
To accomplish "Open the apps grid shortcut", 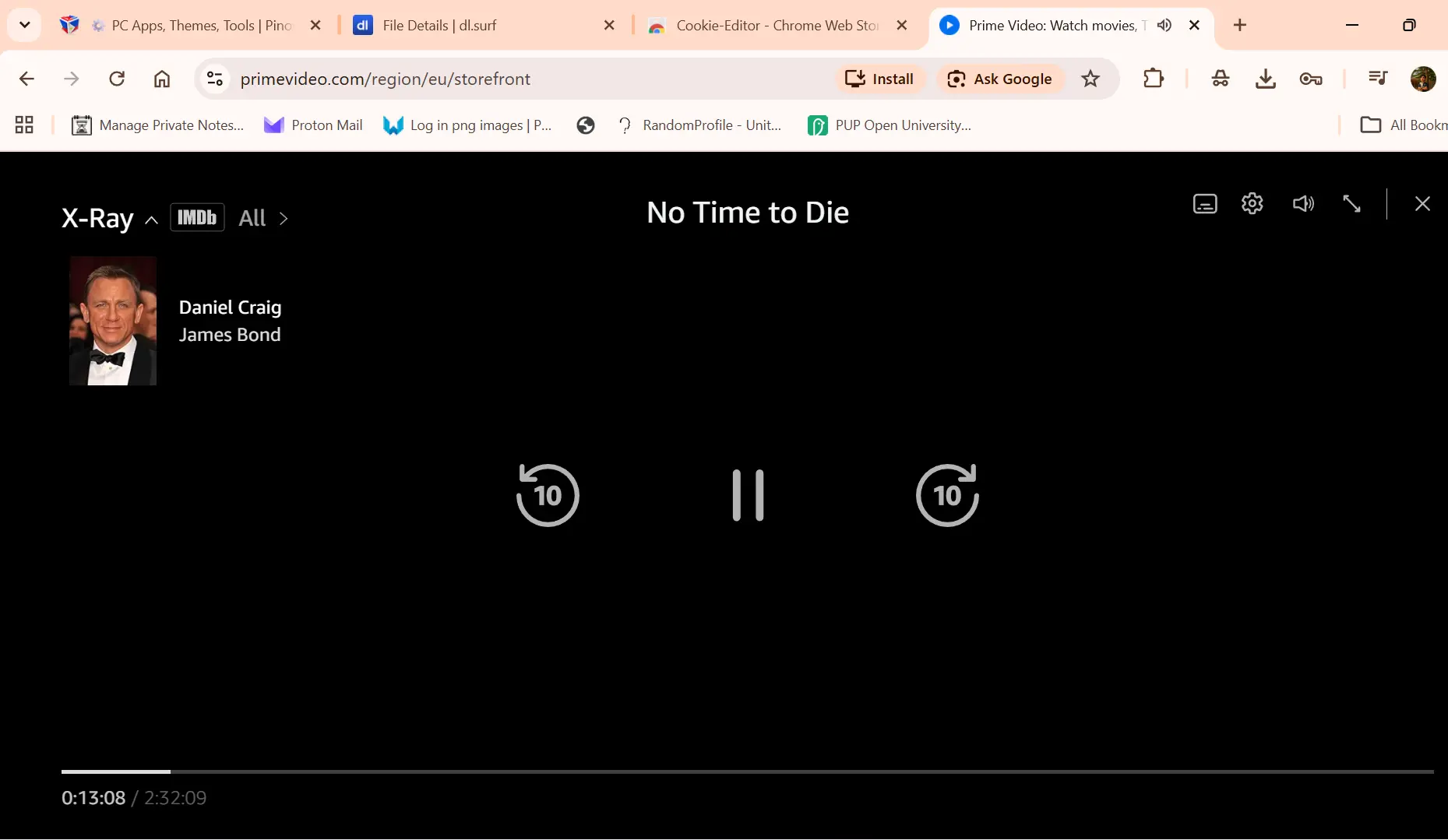I will [x=24, y=125].
